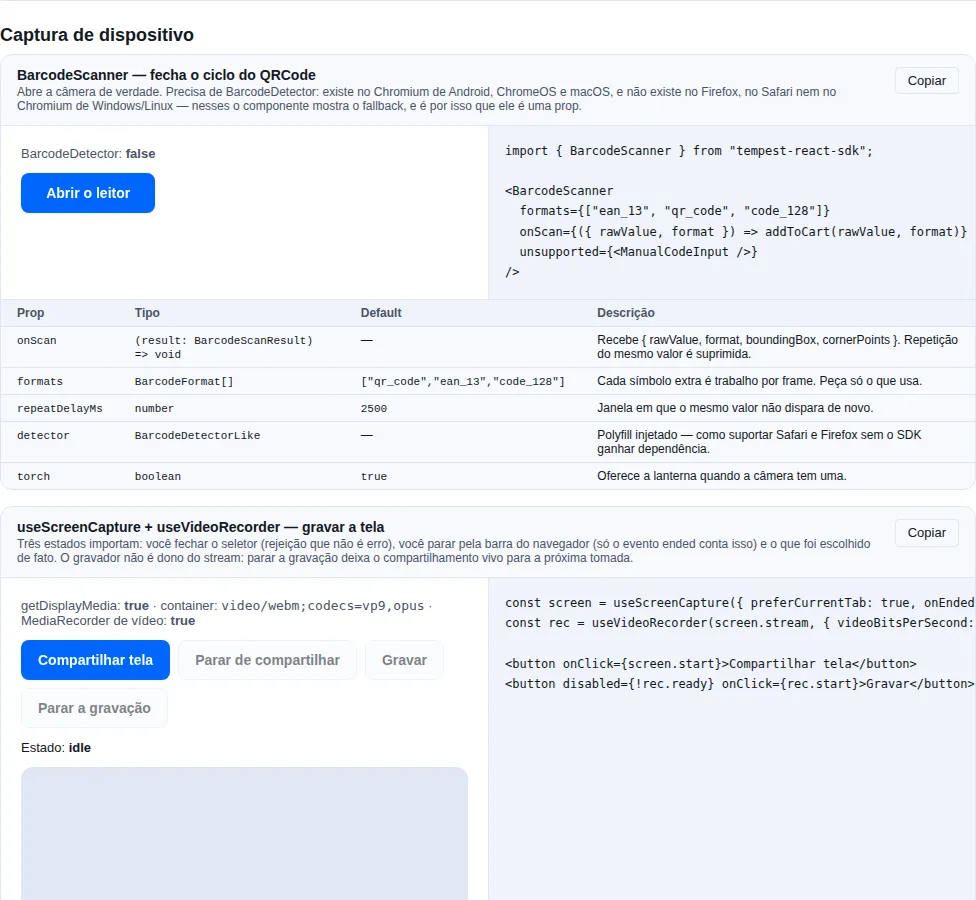Click the Descrição column header
The height and width of the screenshot is (900, 976).
click(626, 312)
